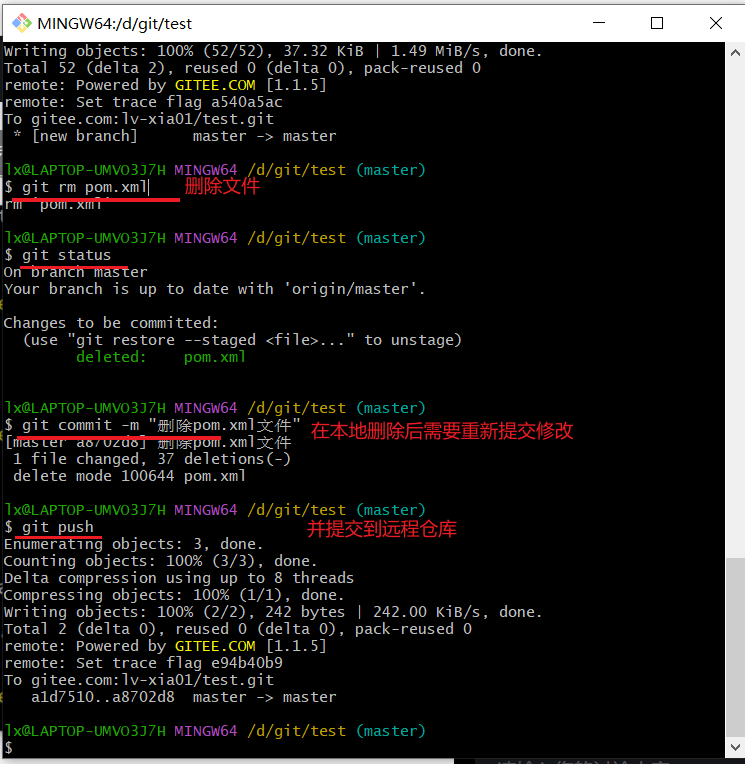Click the 'git push' command text
Image resolution: width=745 pixels, height=764 pixels.
pyautogui.click(x=57, y=527)
